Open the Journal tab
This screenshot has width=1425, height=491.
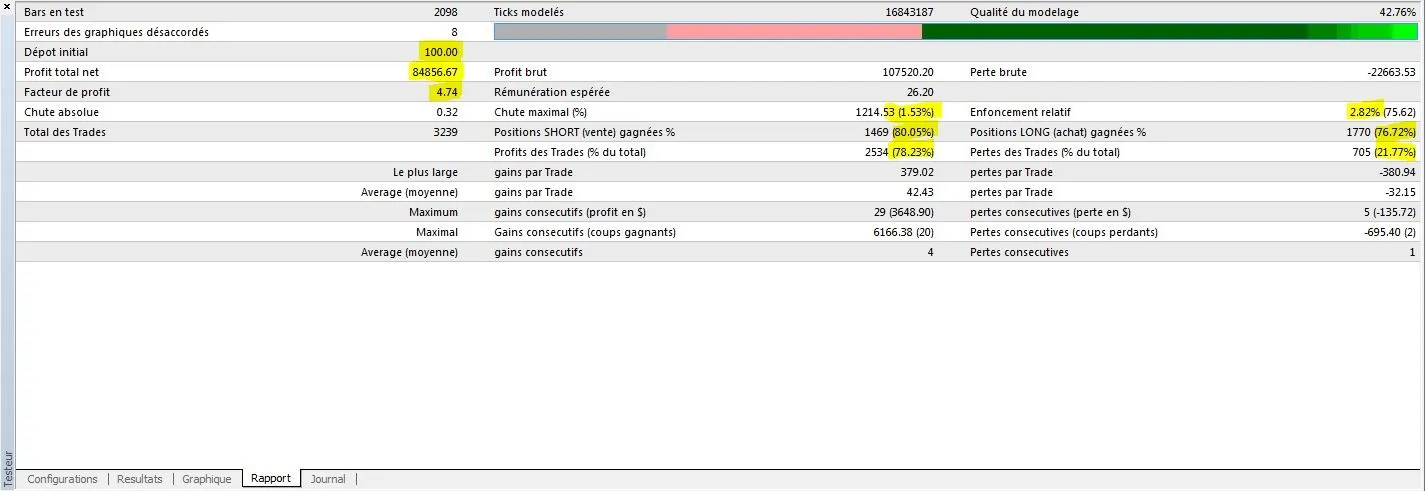[328, 479]
